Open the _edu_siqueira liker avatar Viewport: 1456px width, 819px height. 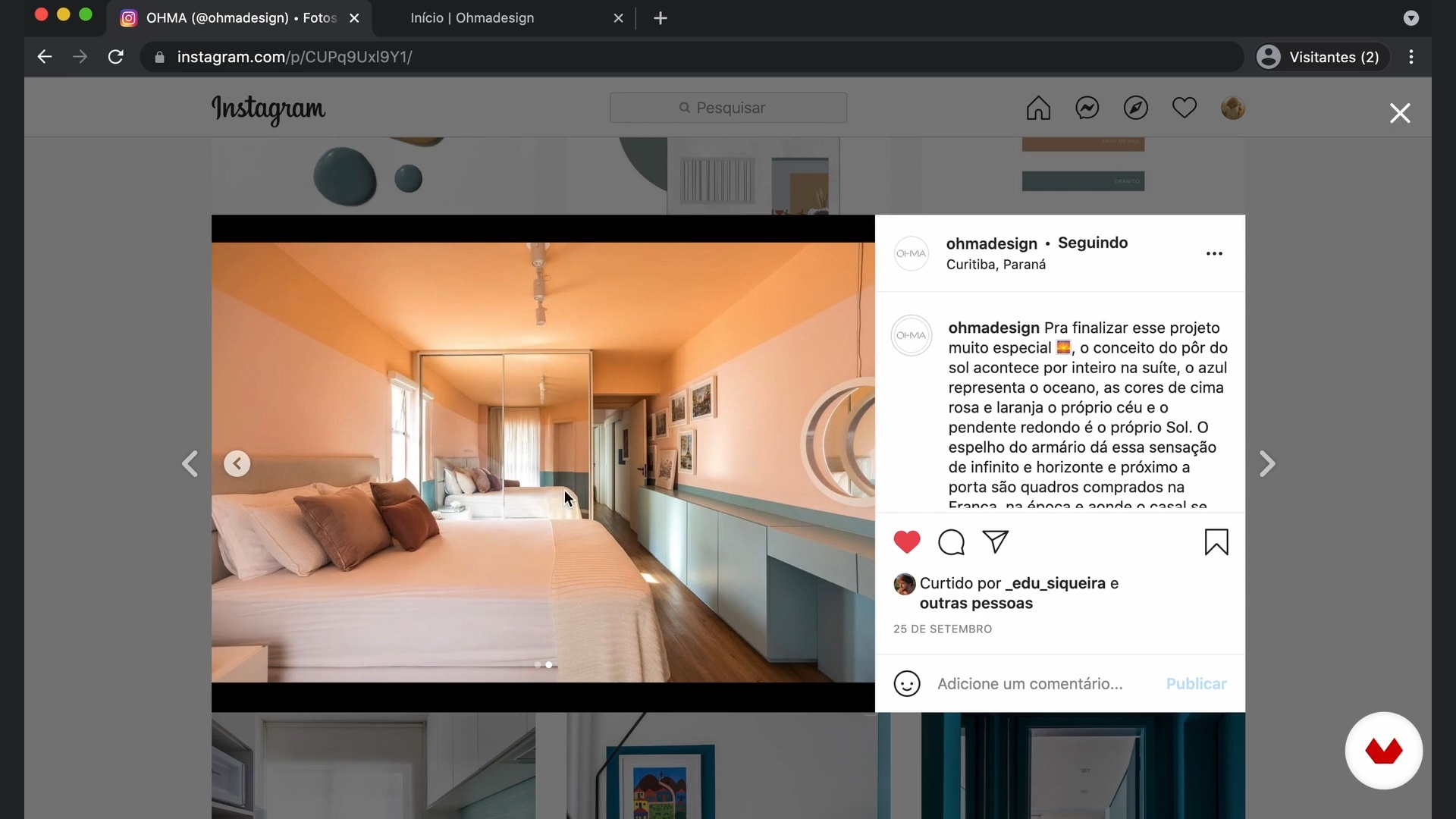point(904,584)
